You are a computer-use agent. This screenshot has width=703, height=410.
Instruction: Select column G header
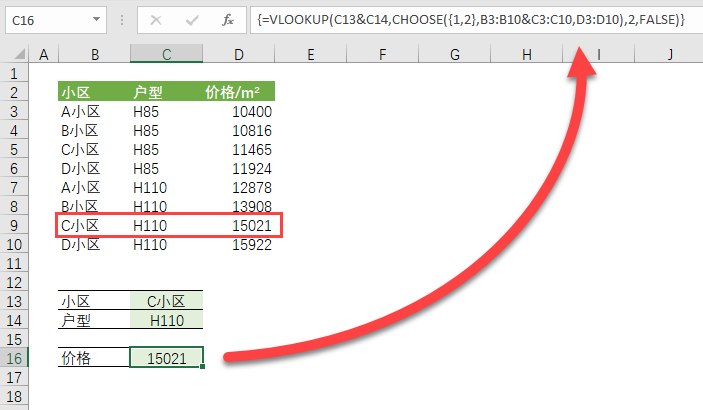click(455, 54)
